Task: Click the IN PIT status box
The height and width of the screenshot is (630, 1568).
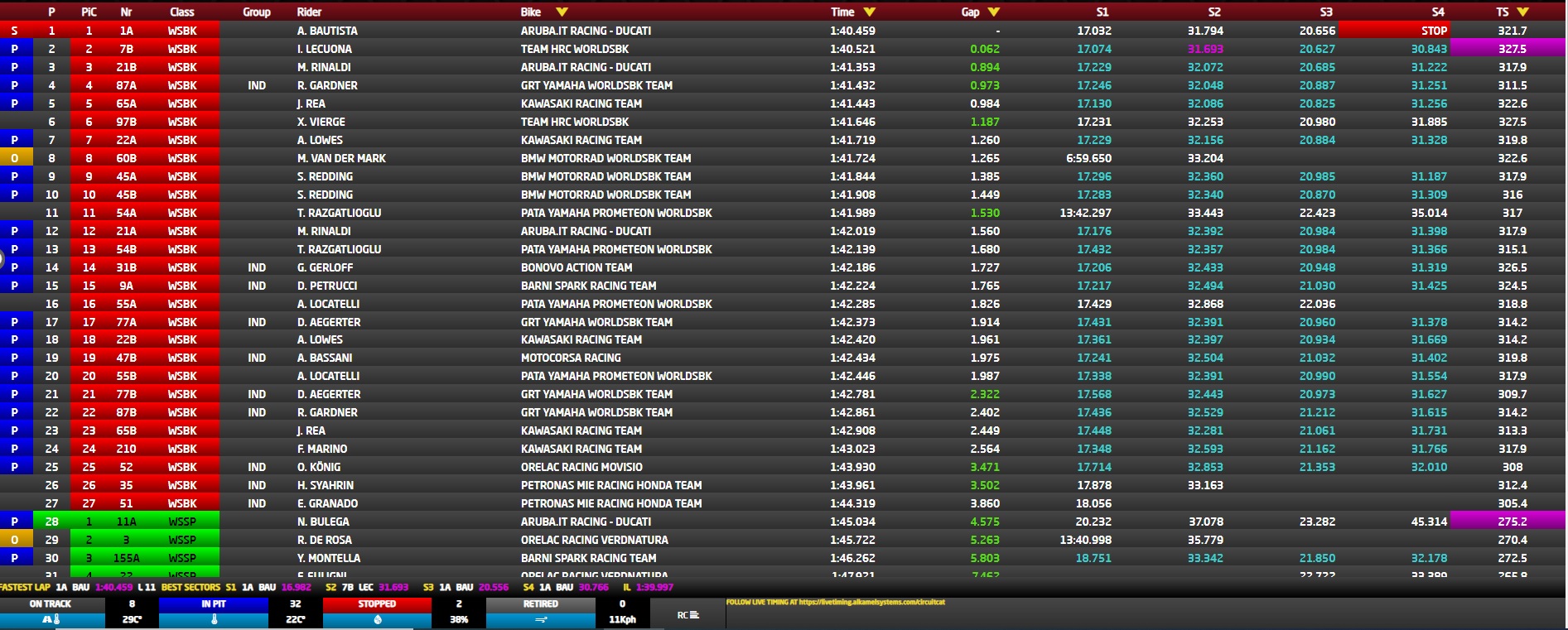Action: coord(214,604)
